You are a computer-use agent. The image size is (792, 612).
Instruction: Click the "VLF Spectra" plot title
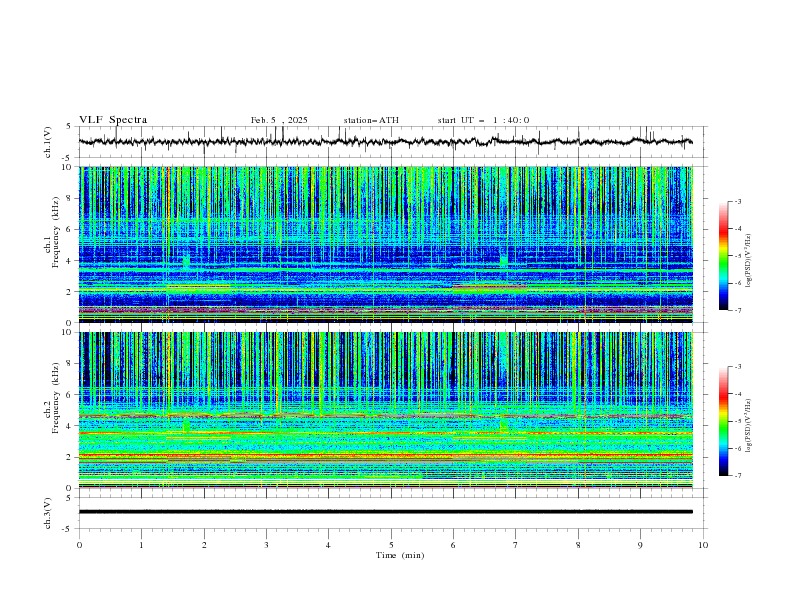(113, 120)
